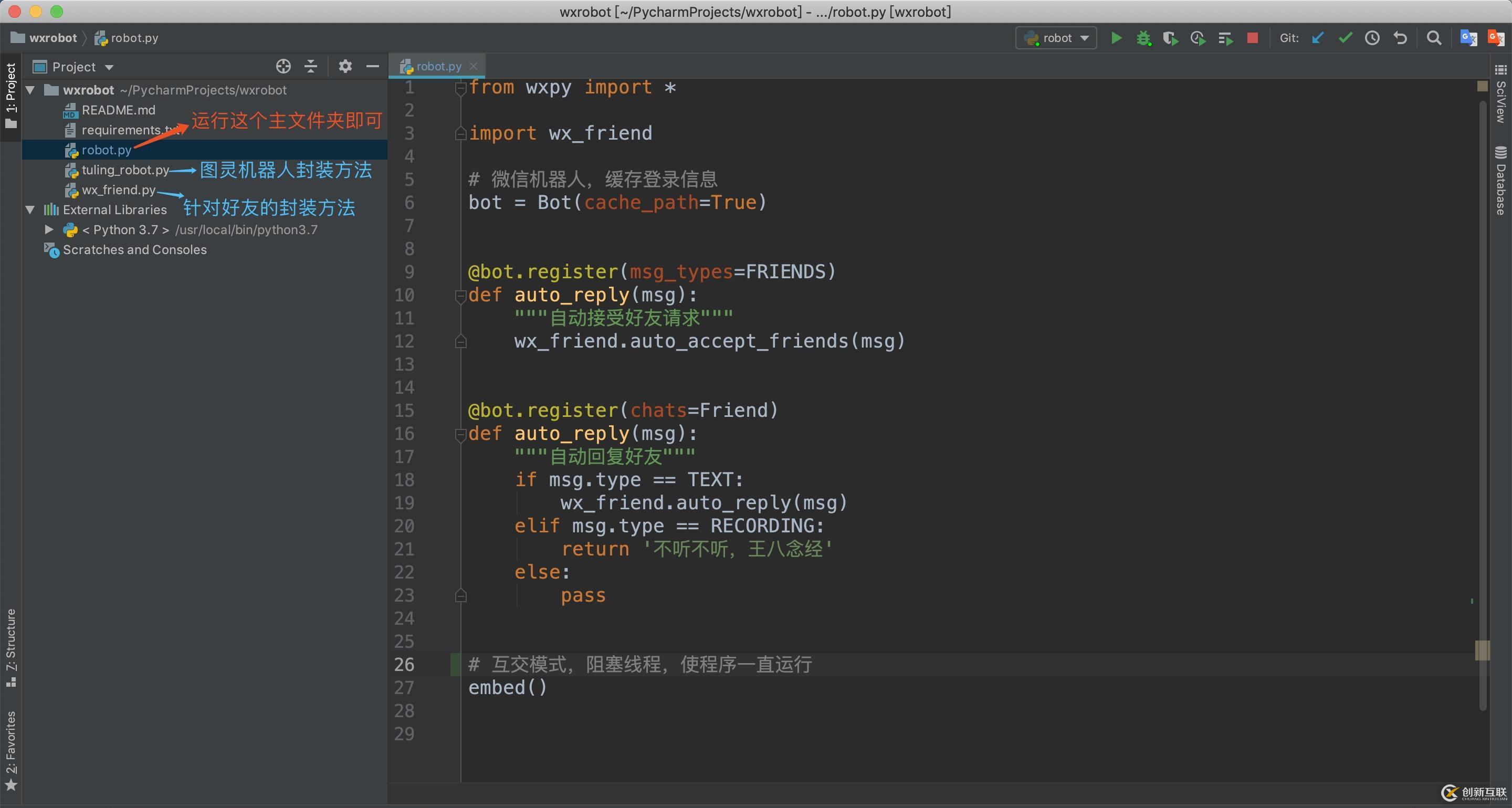Run the robot configuration with green play button
1512x808 pixels.
[x=1116, y=38]
